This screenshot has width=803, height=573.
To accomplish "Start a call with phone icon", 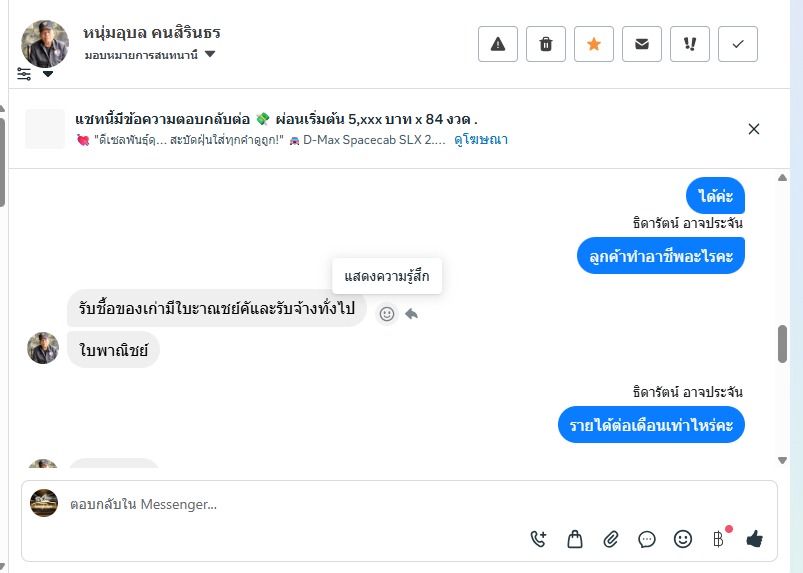I will pyautogui.click(x=539, y=539).
